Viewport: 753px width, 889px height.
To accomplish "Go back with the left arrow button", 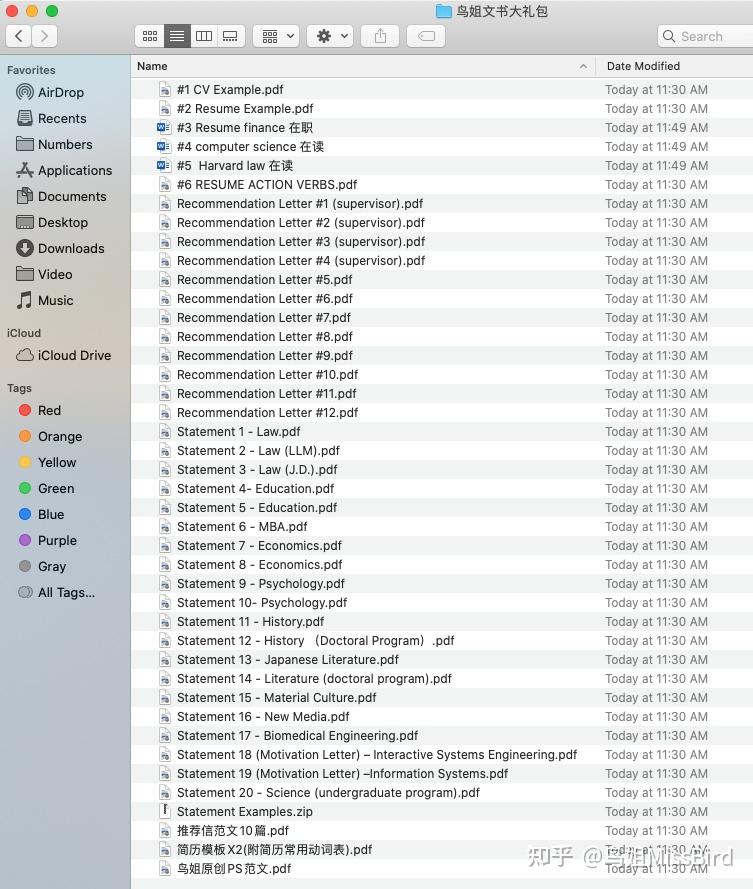I will click(x=19, y=36).
